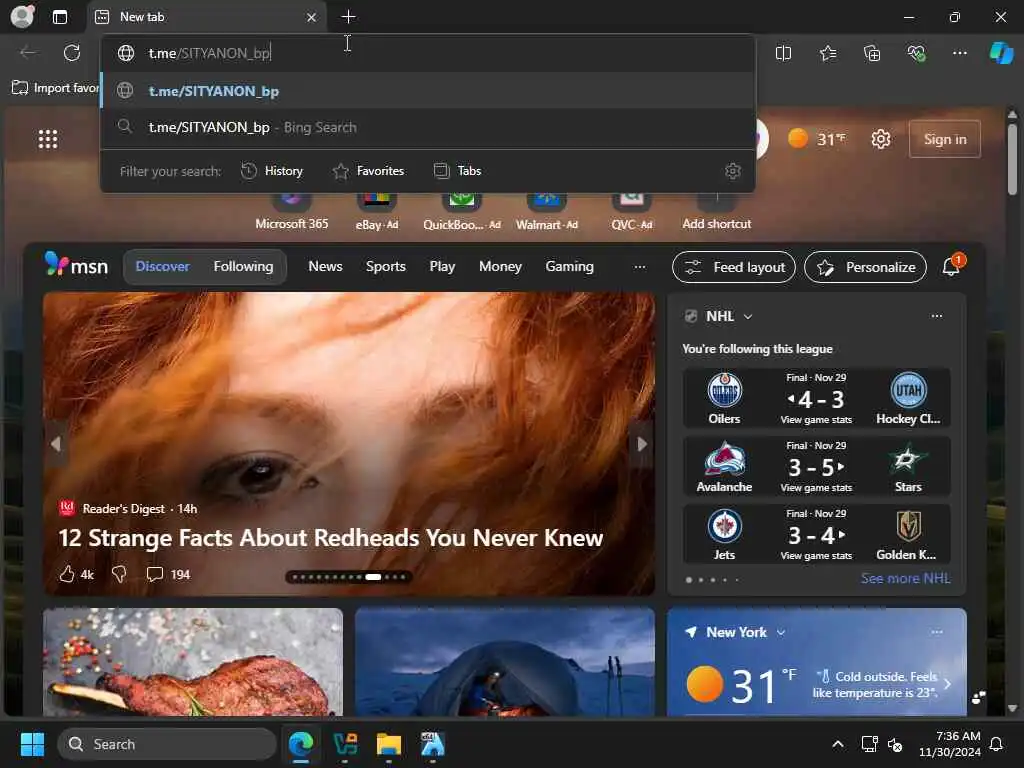Open the Windows Start button
This screenshot has width=1024, height=768.
[32, 744]
